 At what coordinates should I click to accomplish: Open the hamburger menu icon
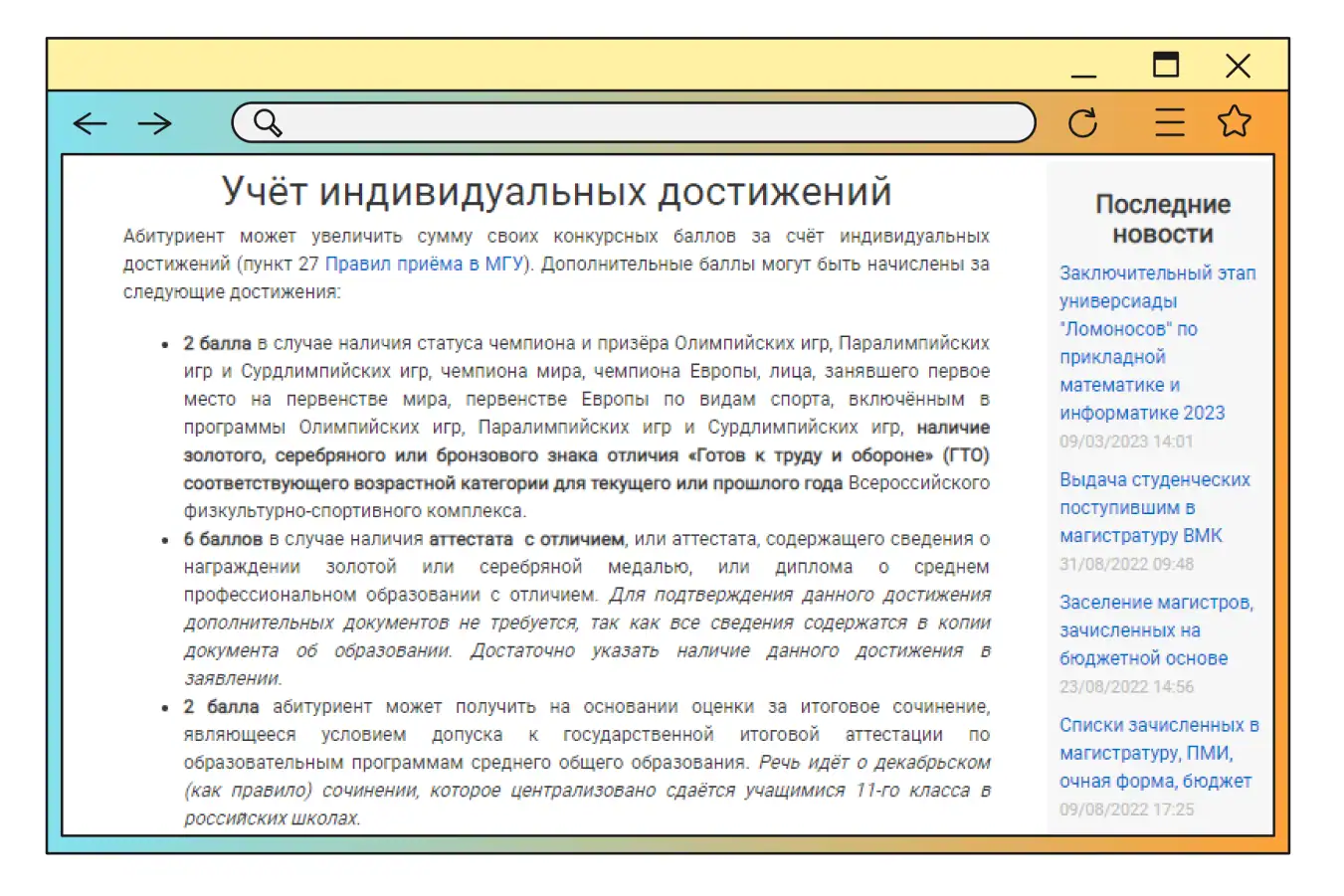[1170, 122]
